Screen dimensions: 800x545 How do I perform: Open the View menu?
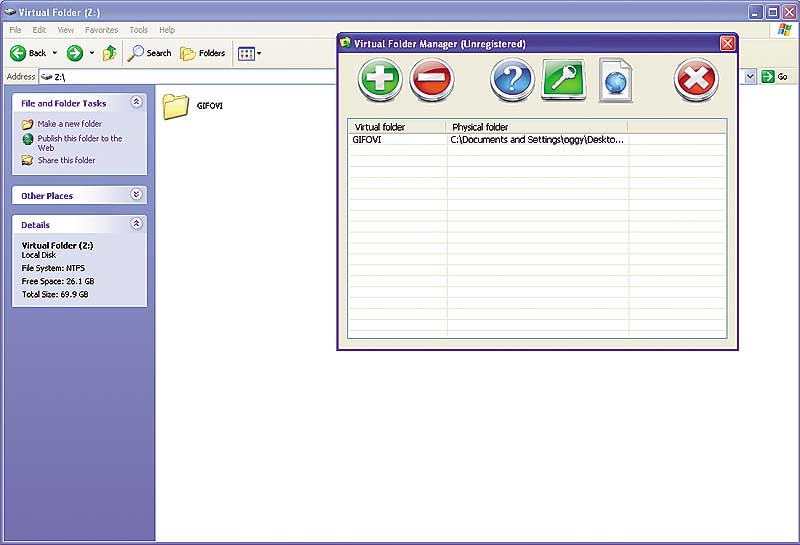[65, 30]
